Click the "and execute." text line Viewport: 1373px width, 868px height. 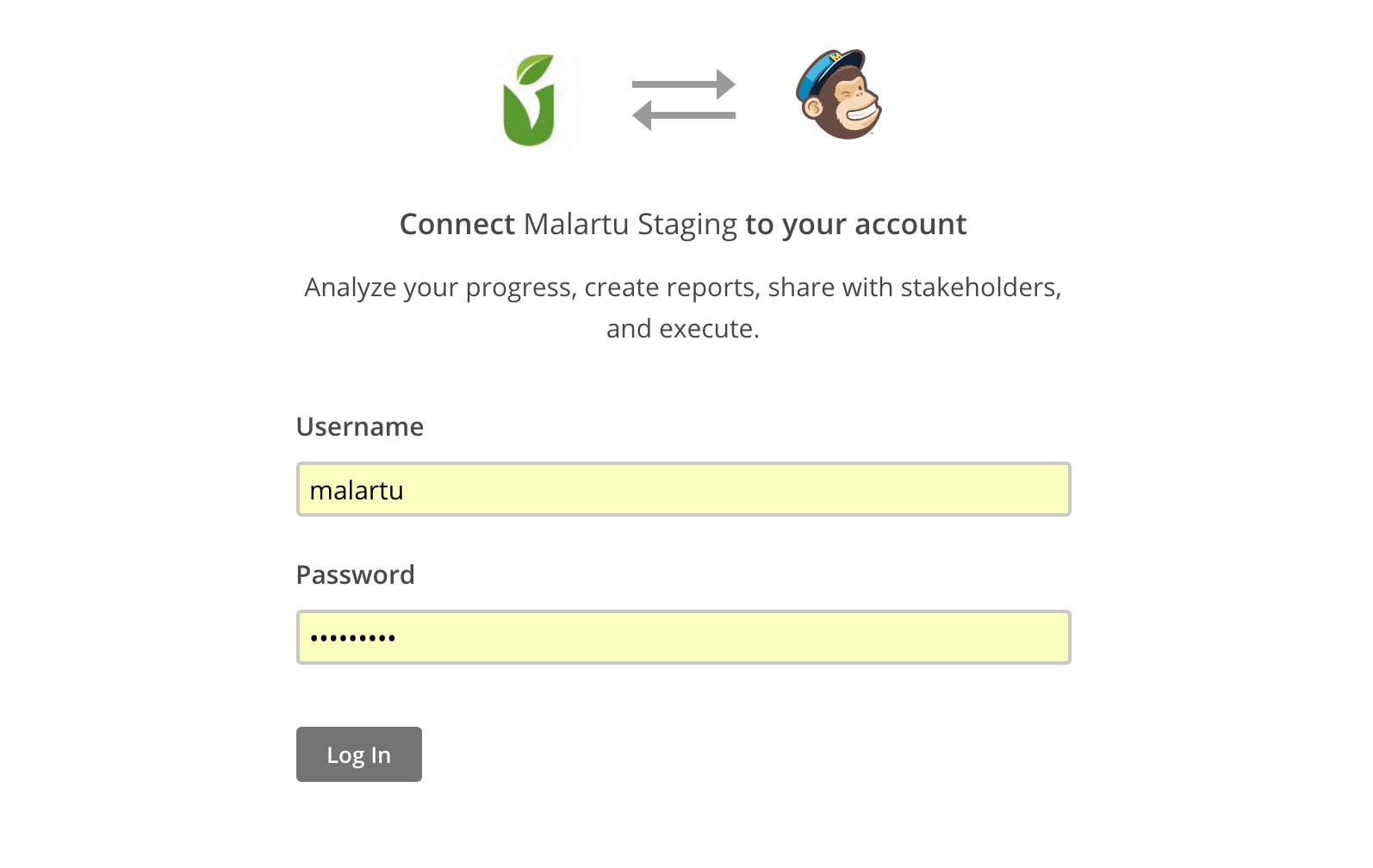[x=683, y=329]
